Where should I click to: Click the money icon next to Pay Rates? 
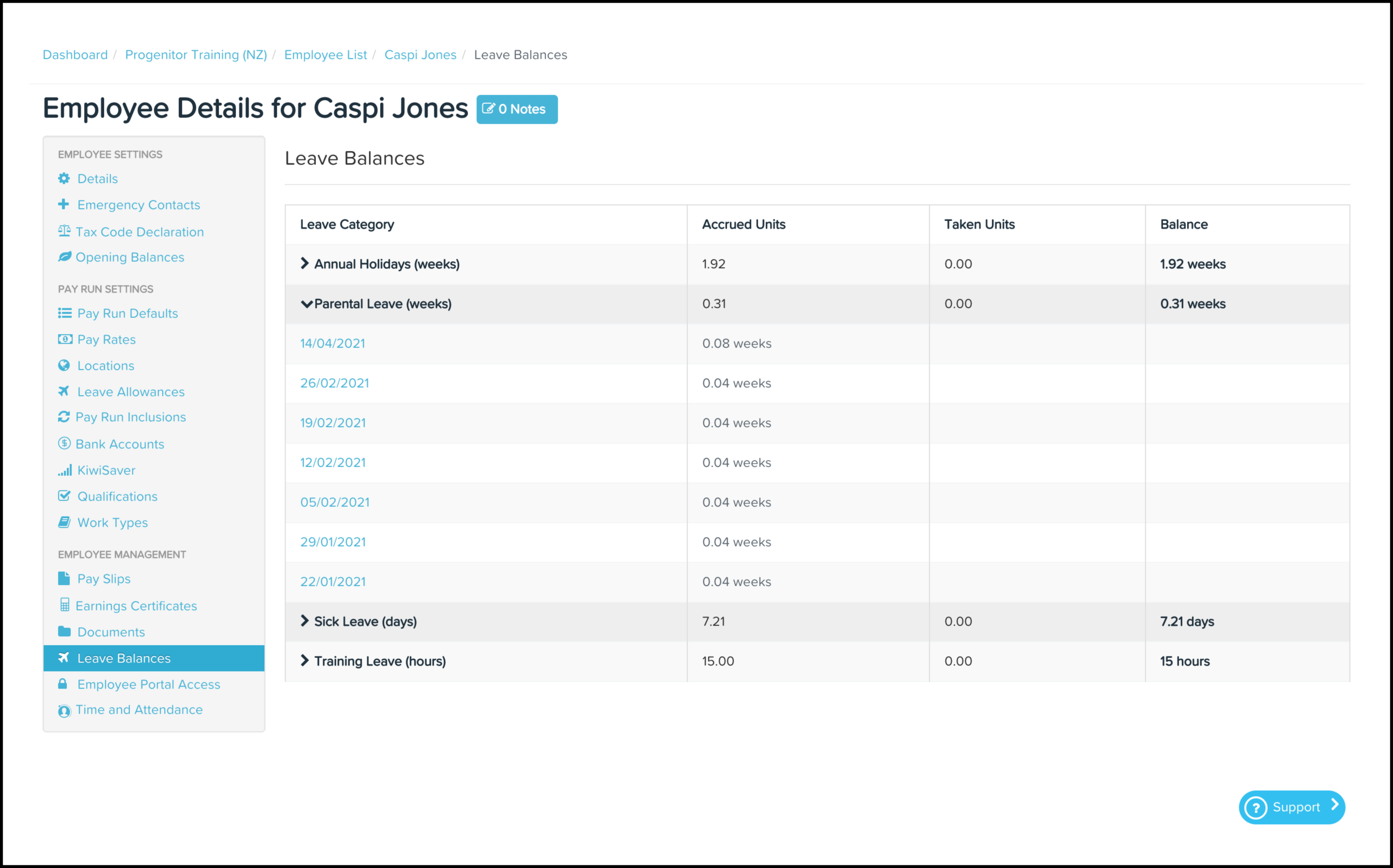click(65, 339)
